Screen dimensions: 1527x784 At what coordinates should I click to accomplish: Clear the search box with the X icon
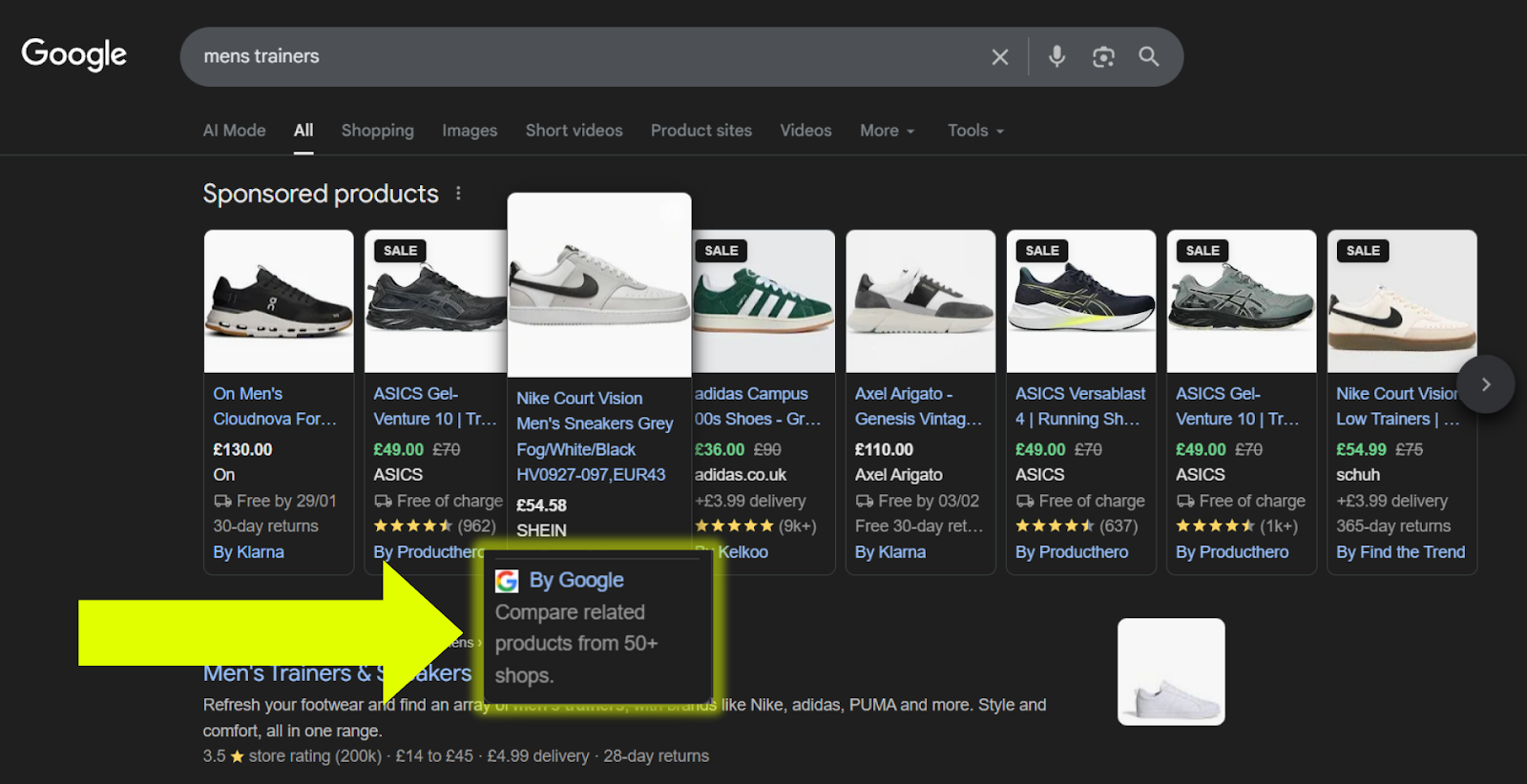coord(999,56)
